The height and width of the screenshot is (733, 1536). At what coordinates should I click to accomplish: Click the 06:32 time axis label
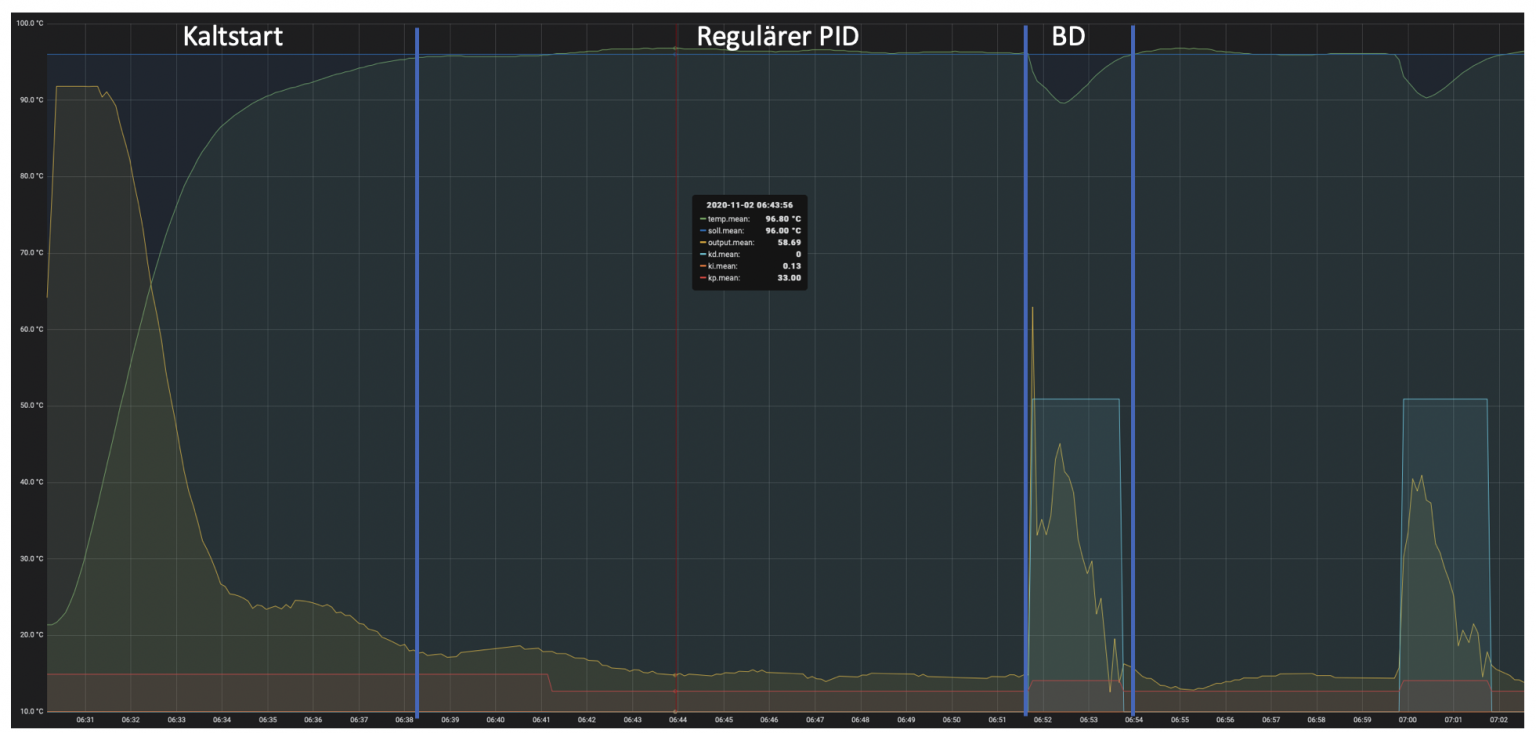tap(131, 720)
